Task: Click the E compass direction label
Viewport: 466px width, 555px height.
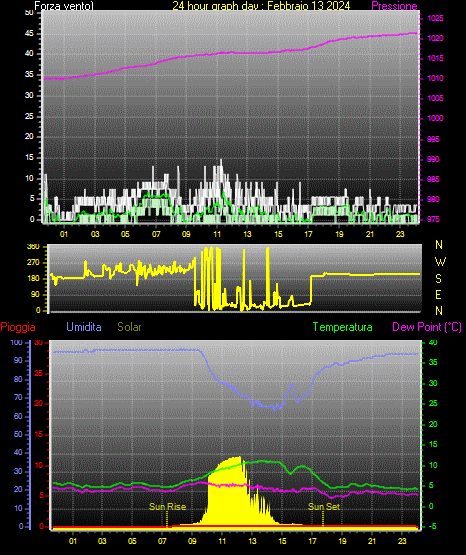Action: 438,294
